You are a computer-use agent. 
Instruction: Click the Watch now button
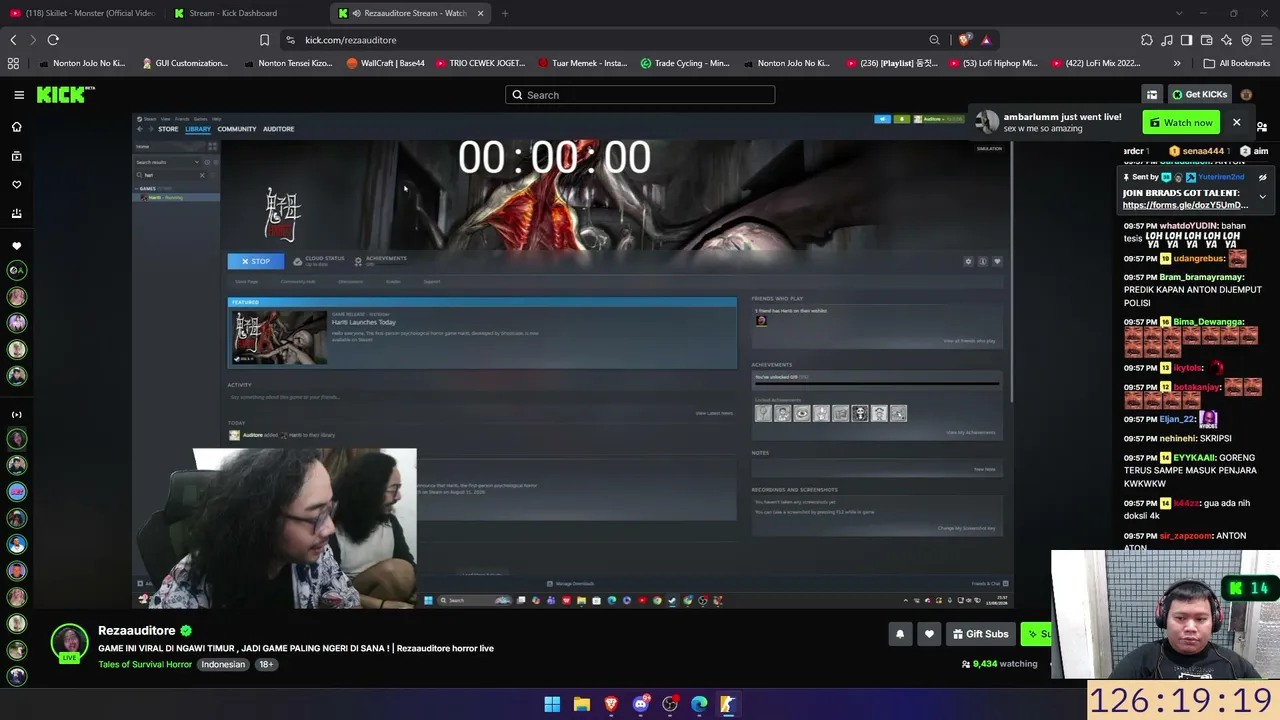pyautogui.click(x=1180, y=122)
